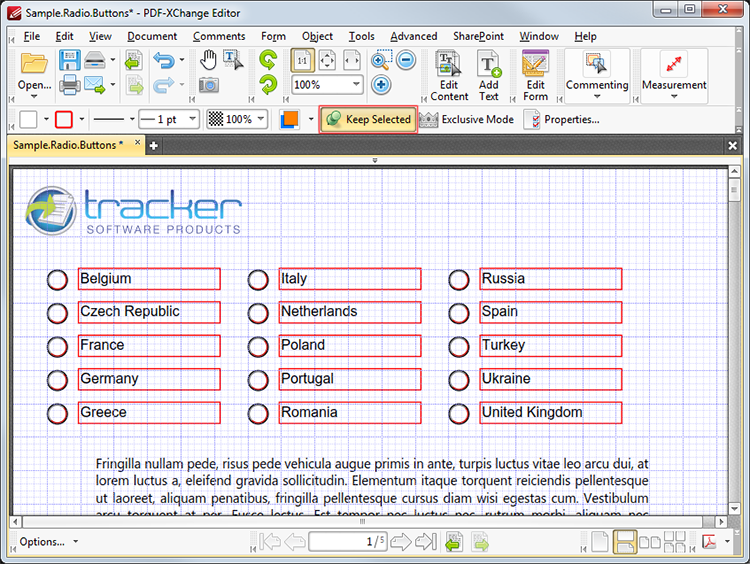Activate the Add Text tool
The height and width of the screenshot is (564, 750).
(x=489, y=76)
